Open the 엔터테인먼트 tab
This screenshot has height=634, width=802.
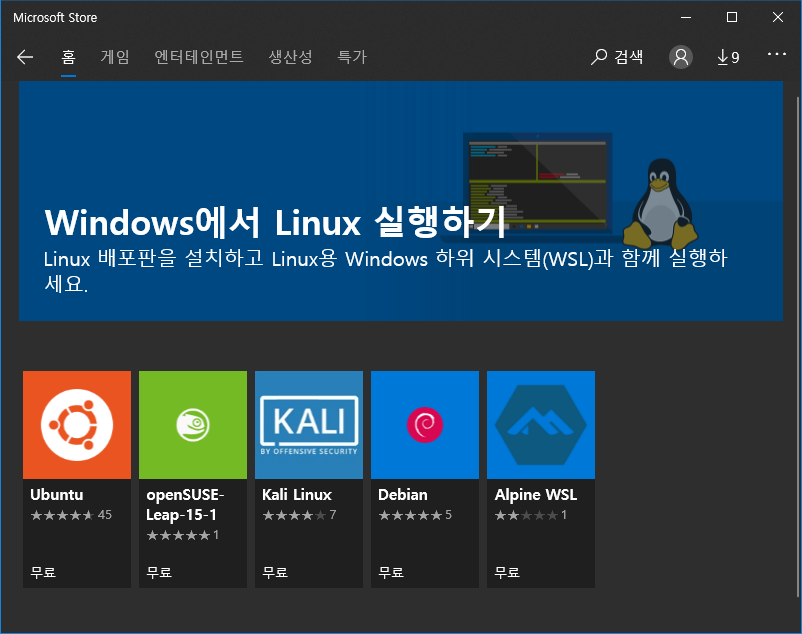coord(199,57)
